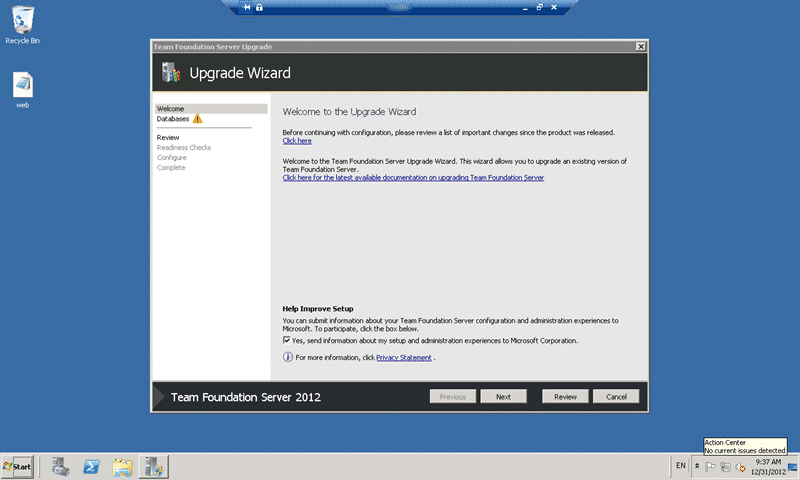Close the remote session from connection bar
This screenshot has height=480, width=800.
(x=554, y=7)
